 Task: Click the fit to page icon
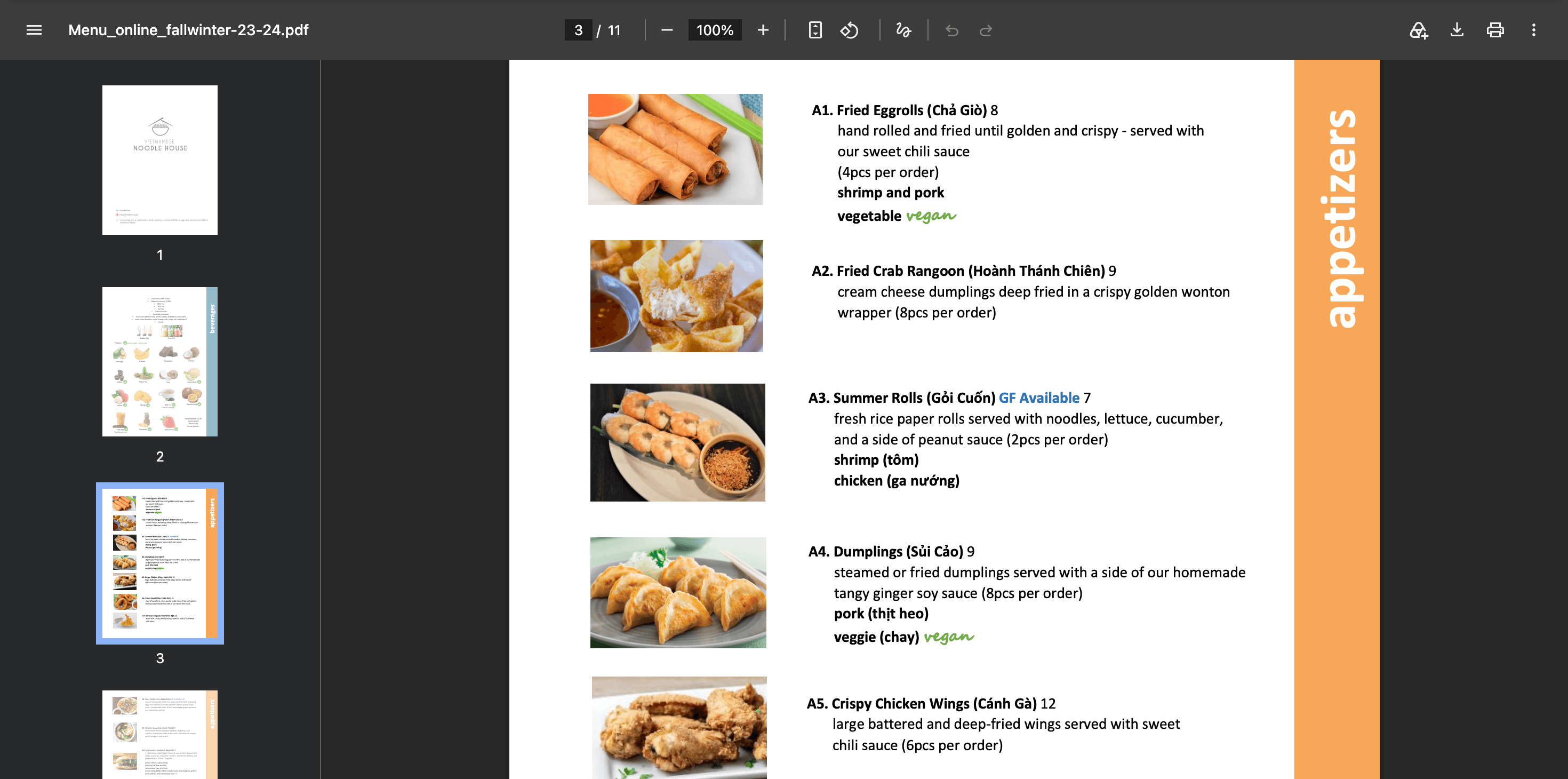pyautogui.click(x=815, y=30)
